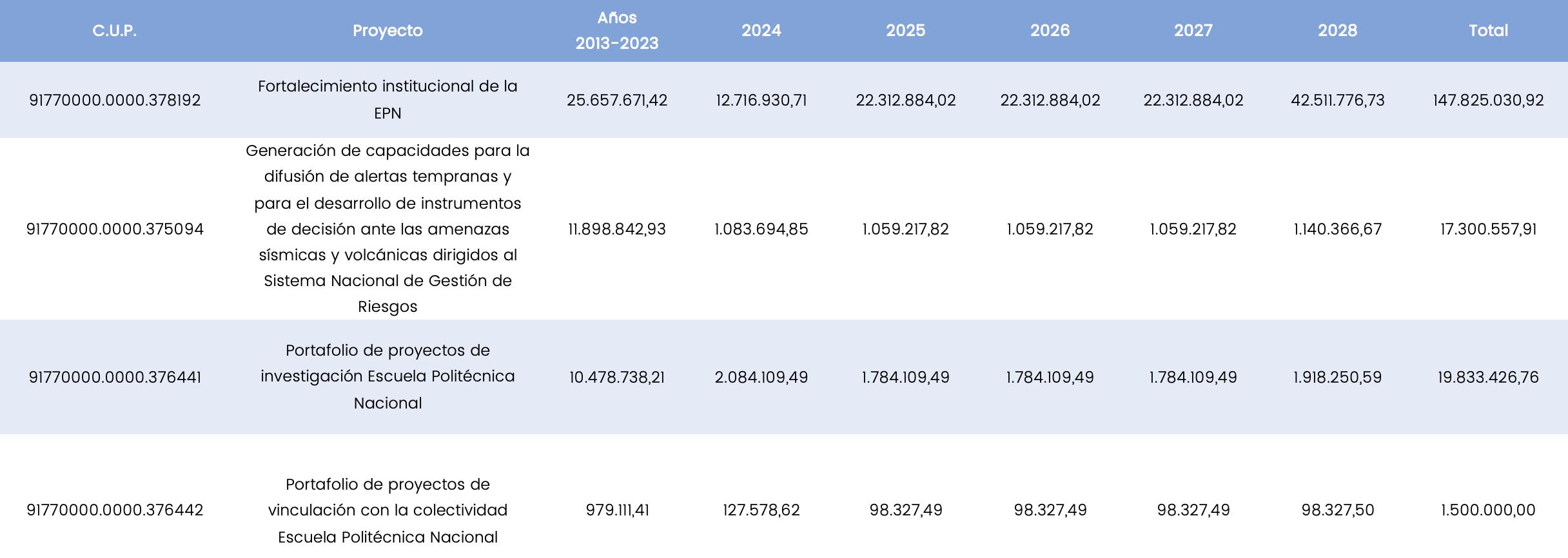The image size is (1568, 558).
Task: Select Fortalecimiento institucional de la EPN cell
Action: [x=387, y=100]
